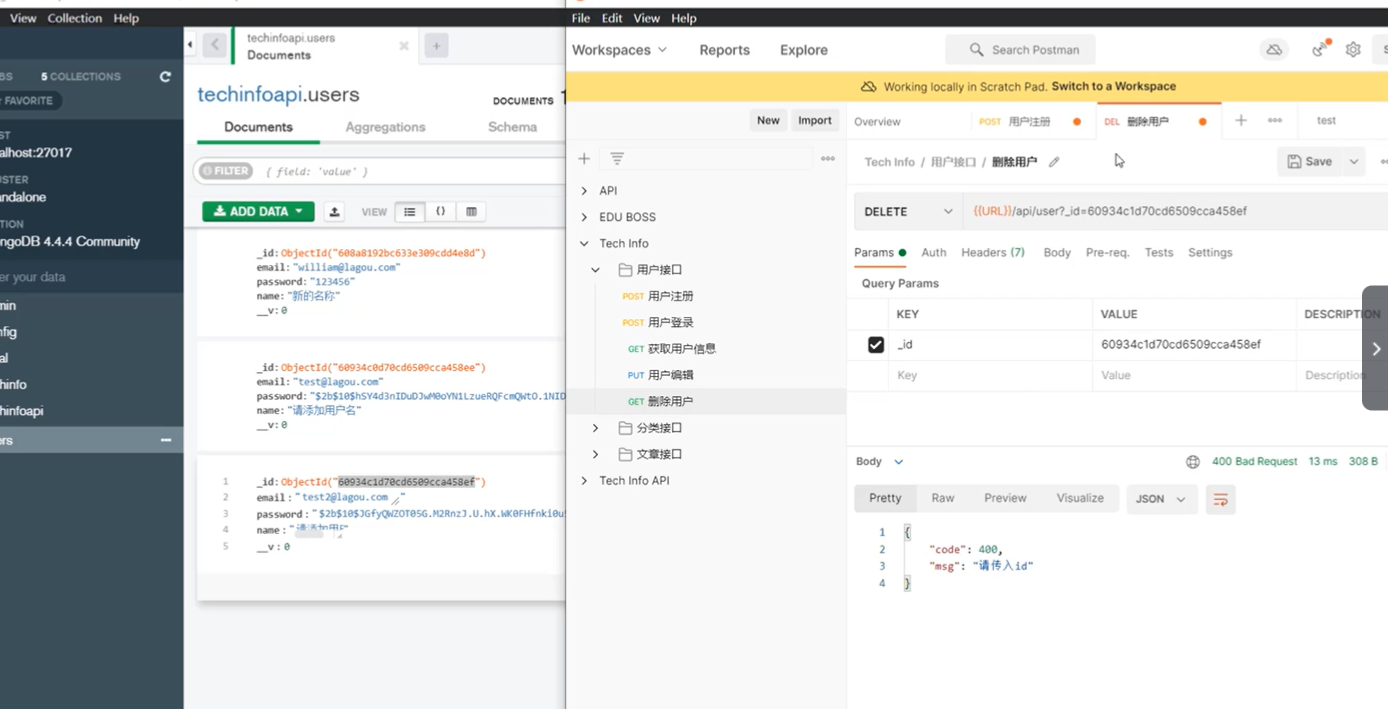Open the Workspaces dropdown
The width and height of the screenshot is (1388, 709).
(619, 50)
